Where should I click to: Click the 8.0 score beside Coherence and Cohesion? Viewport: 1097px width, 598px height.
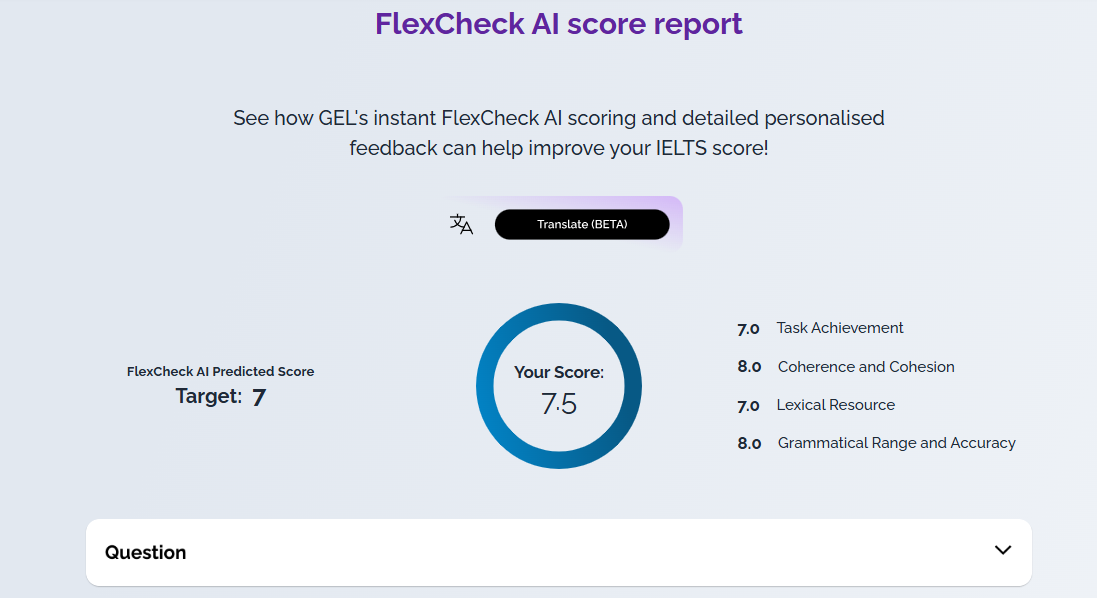point(749,367)
